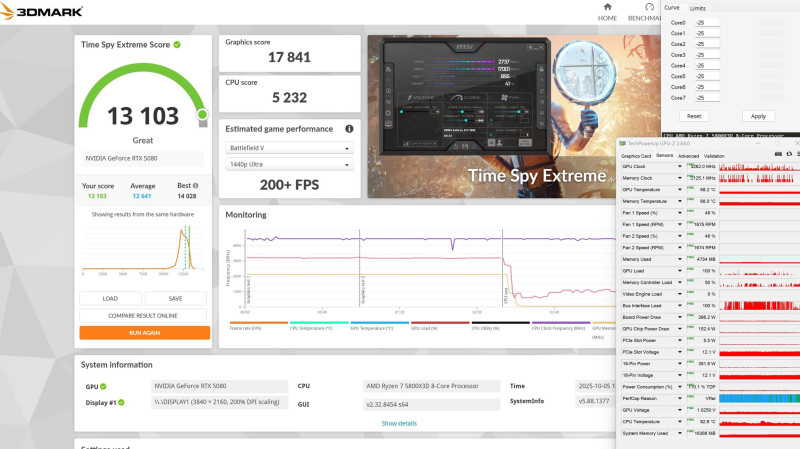The width and height of the screenshot is (800, 449).
Task: Go to the 3DMark HOME page icon
Action: tap(607, 7)
